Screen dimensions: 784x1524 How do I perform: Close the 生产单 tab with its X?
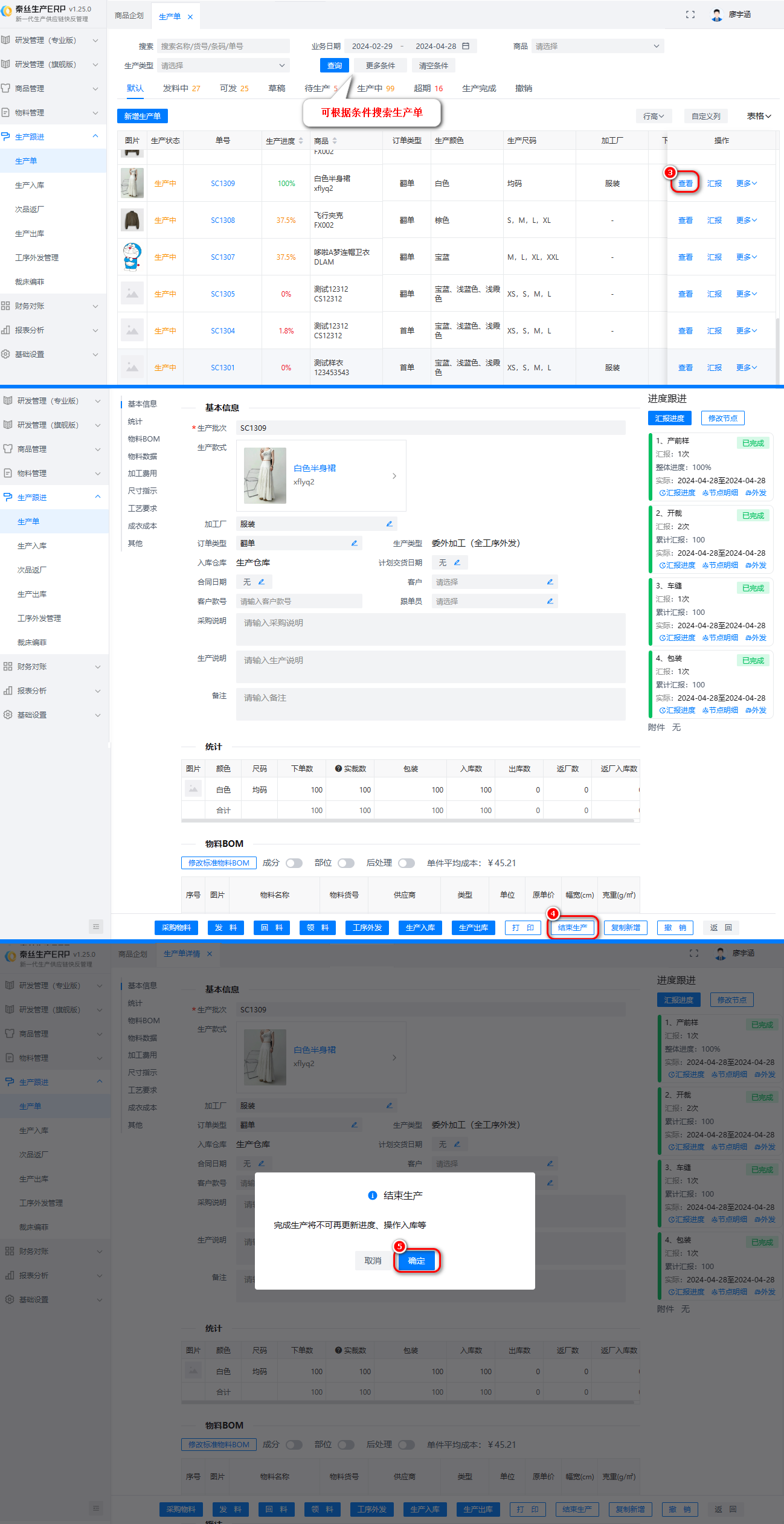click(x=190, y=17)
